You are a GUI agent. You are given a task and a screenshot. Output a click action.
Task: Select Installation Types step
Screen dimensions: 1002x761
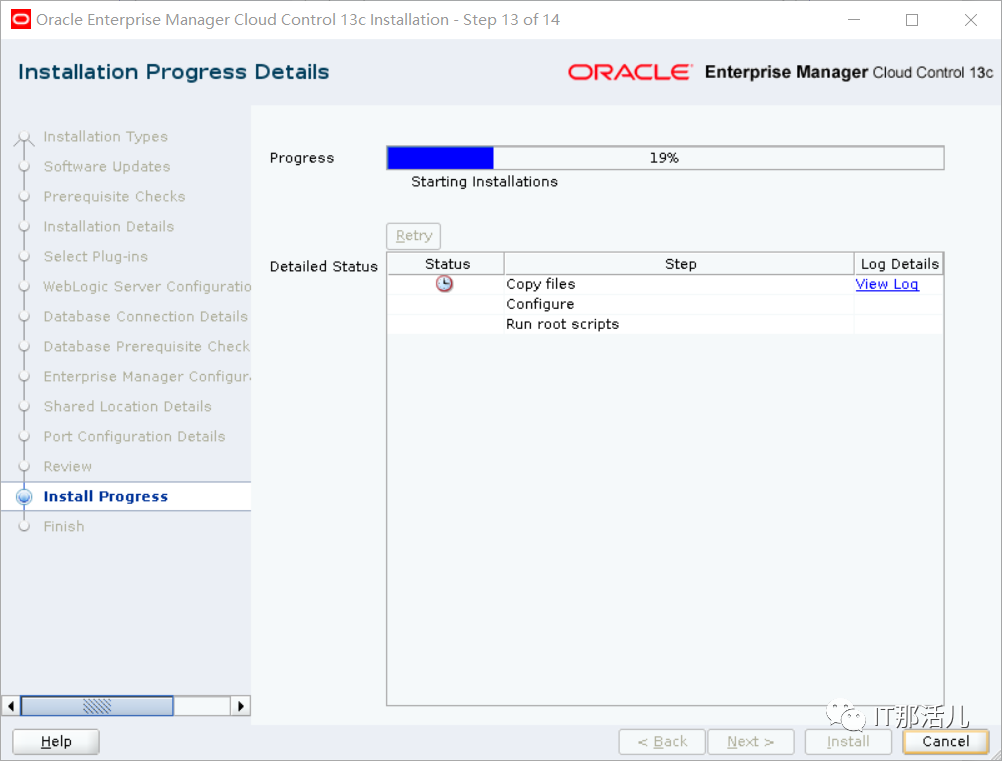click(105, 137)
